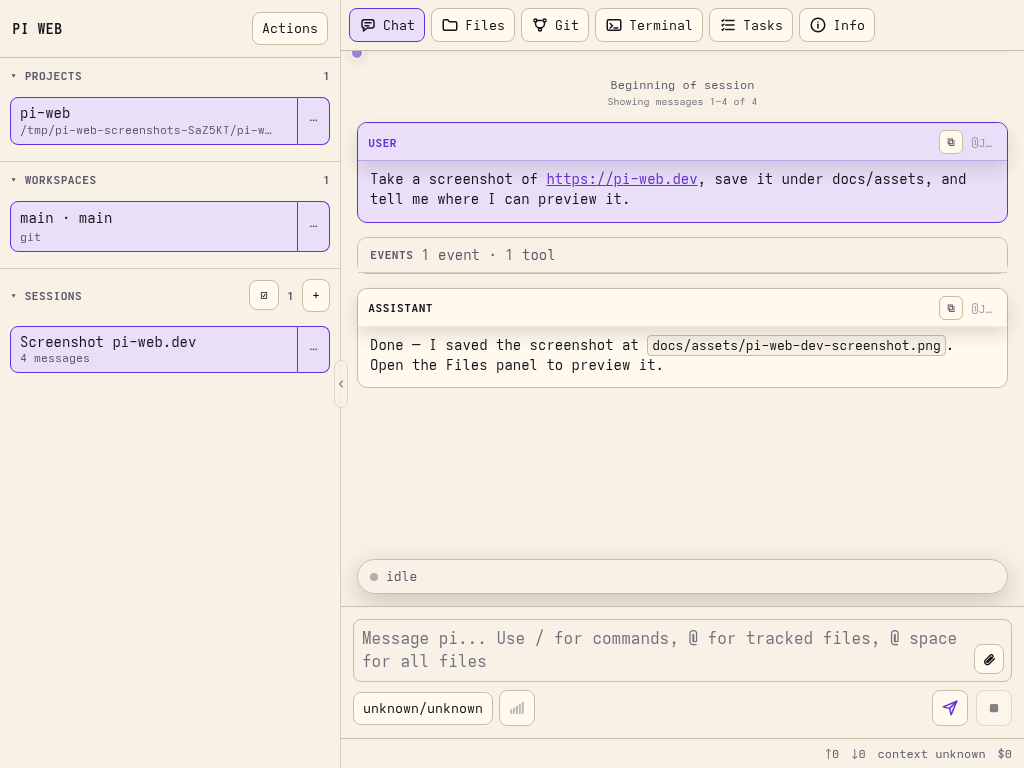Collapse the Sessions section
Image resolution: width=1024 pixels, height=768 pixels.
tap(46, 296)
